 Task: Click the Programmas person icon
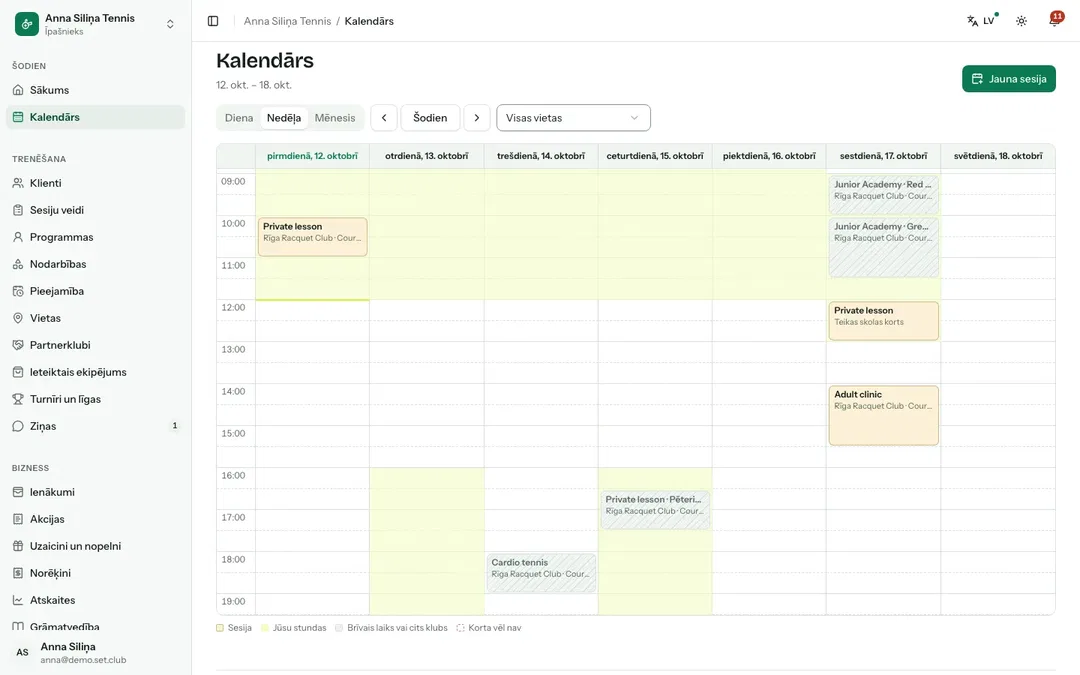point(18,237)
